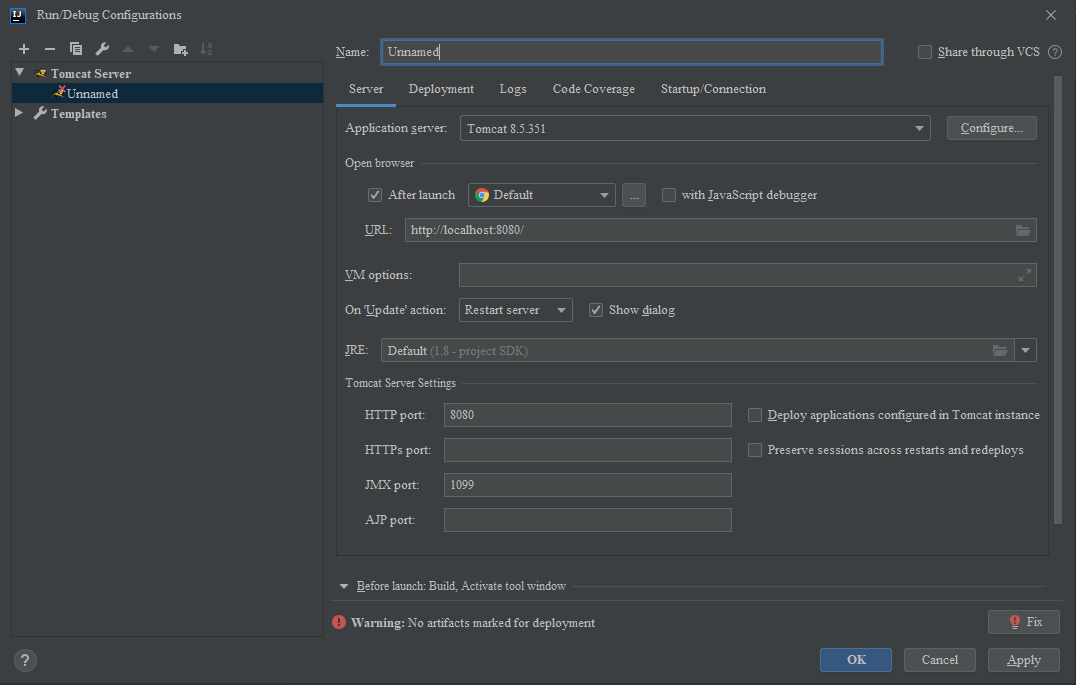
Task: Click the ellipsis button next to browser dropdown
Action: click(x=634, y=195)
